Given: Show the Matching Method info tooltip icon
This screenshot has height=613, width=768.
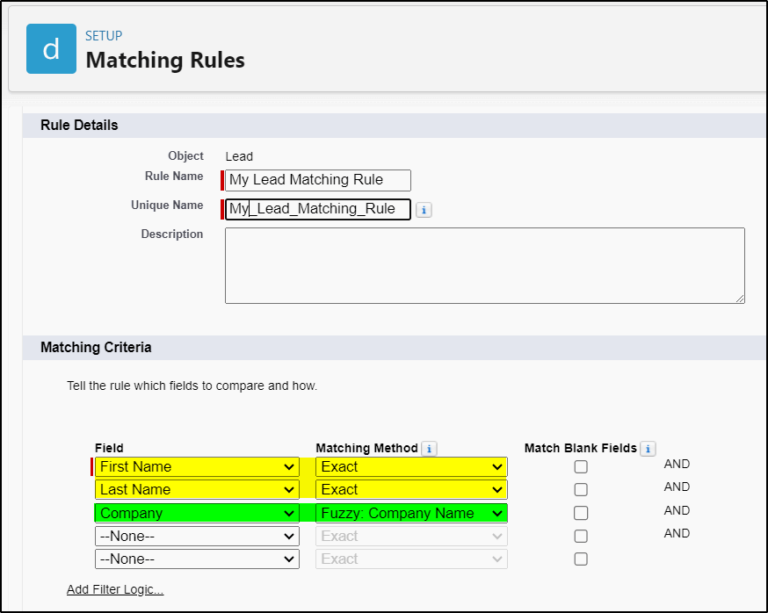Looking at the screenshot, I should coord(429,448).
